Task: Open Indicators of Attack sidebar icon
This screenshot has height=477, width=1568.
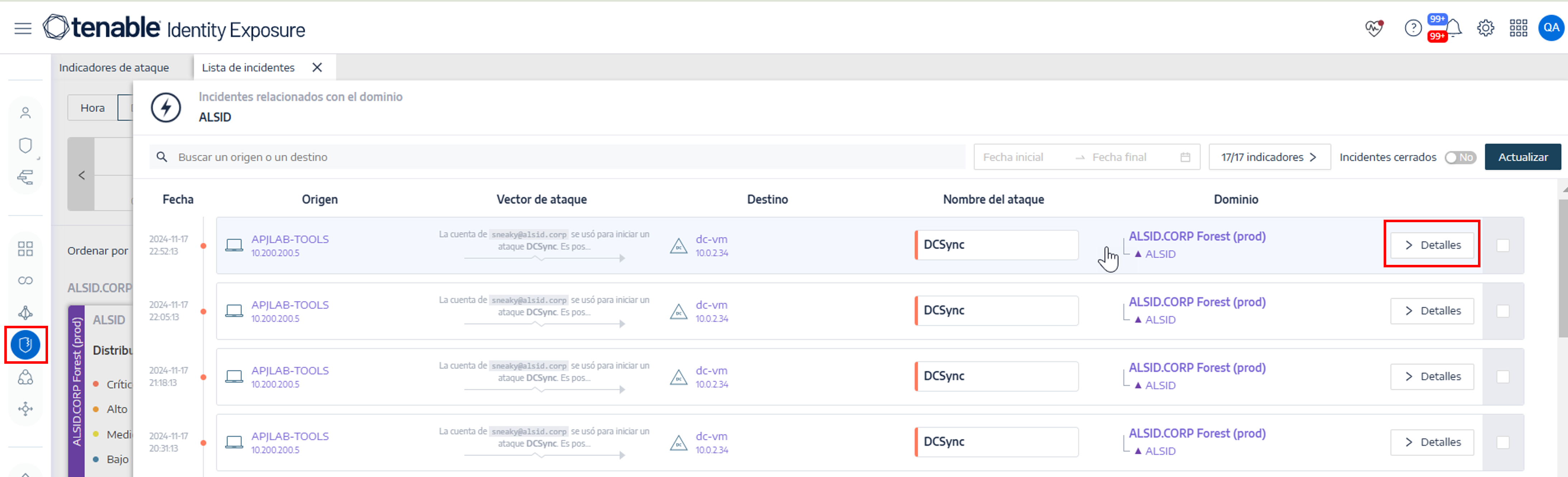Action: pyautogui.click(x=25, y=345)
